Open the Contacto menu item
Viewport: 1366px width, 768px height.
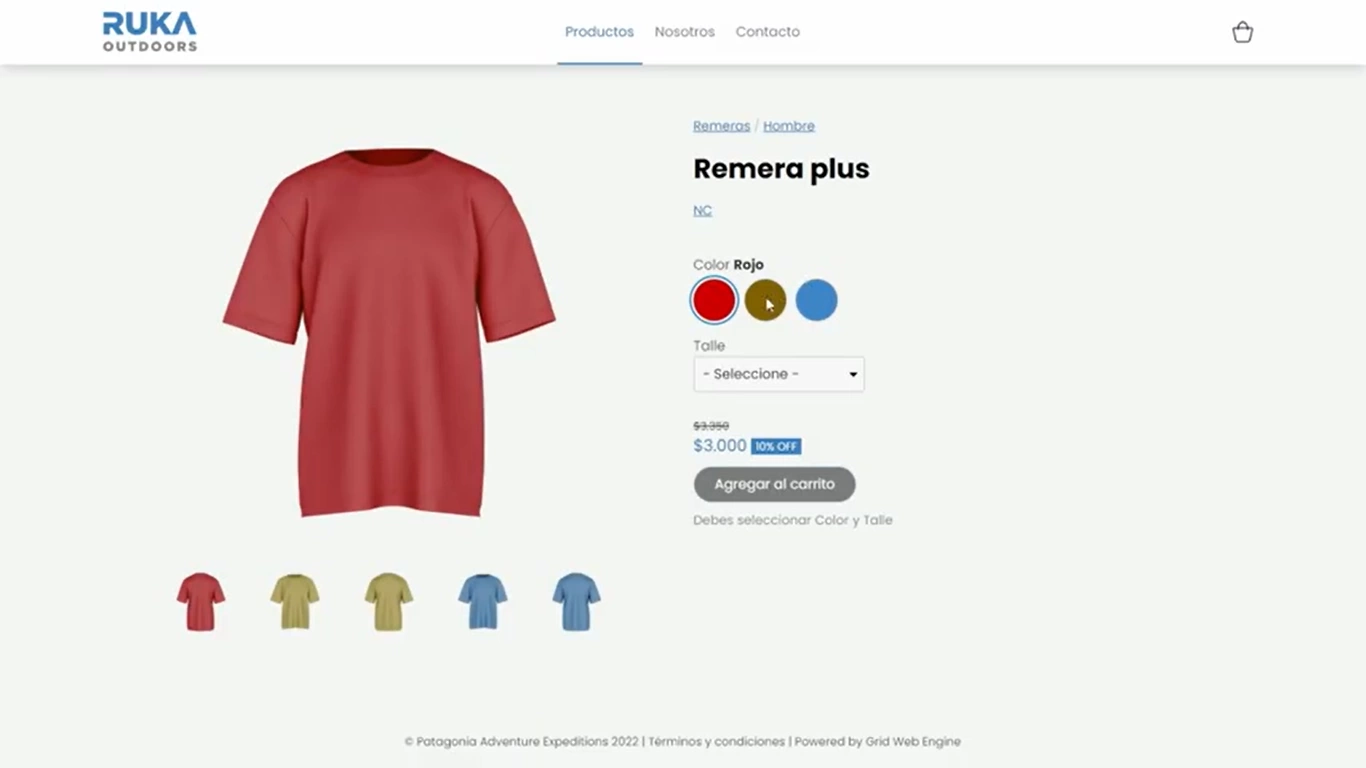point(768,32)
